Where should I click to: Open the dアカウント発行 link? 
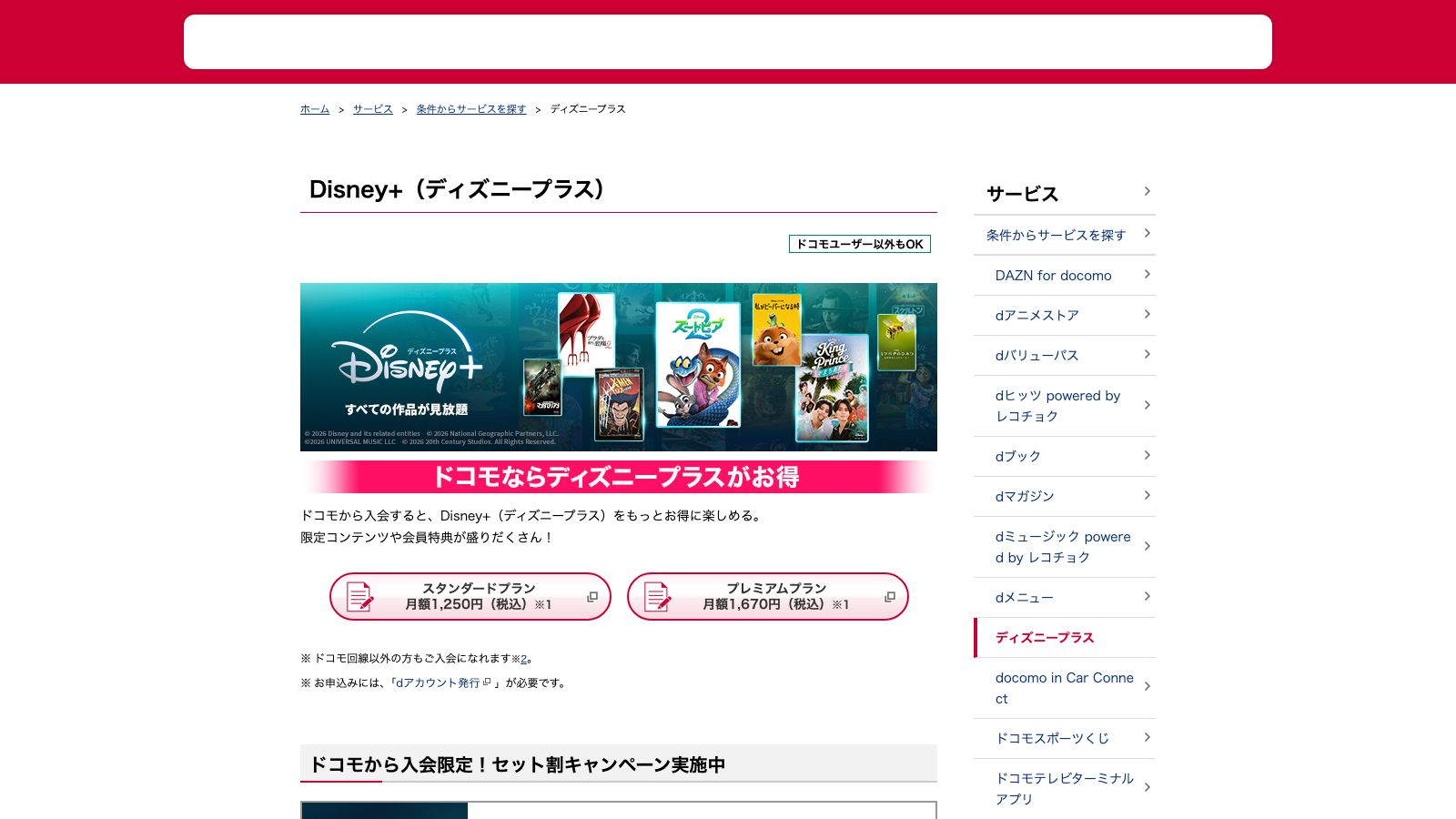click(x=438, y=682)
